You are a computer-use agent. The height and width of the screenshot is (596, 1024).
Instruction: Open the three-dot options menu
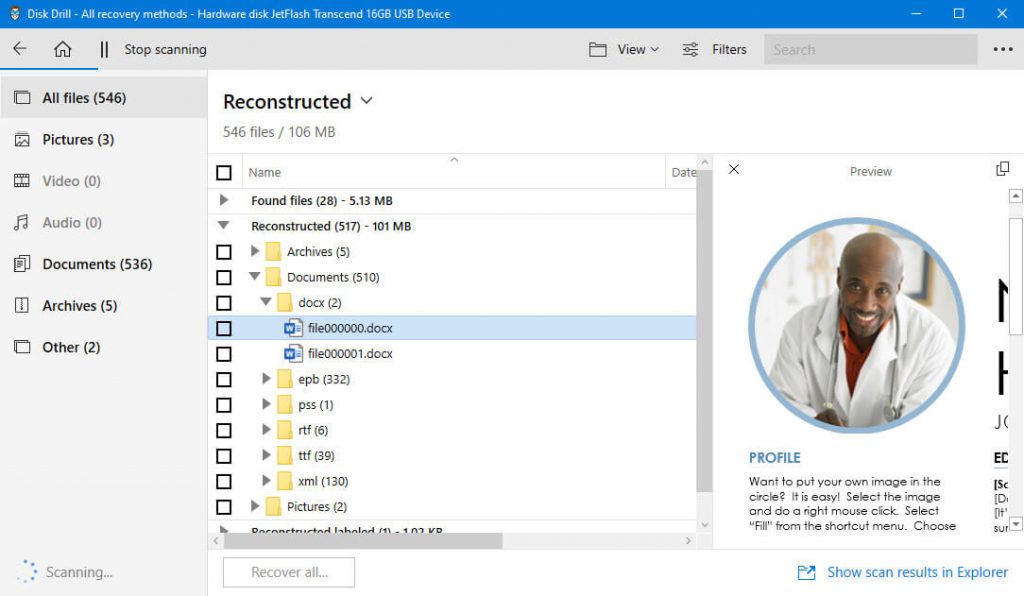point(1004,48)
